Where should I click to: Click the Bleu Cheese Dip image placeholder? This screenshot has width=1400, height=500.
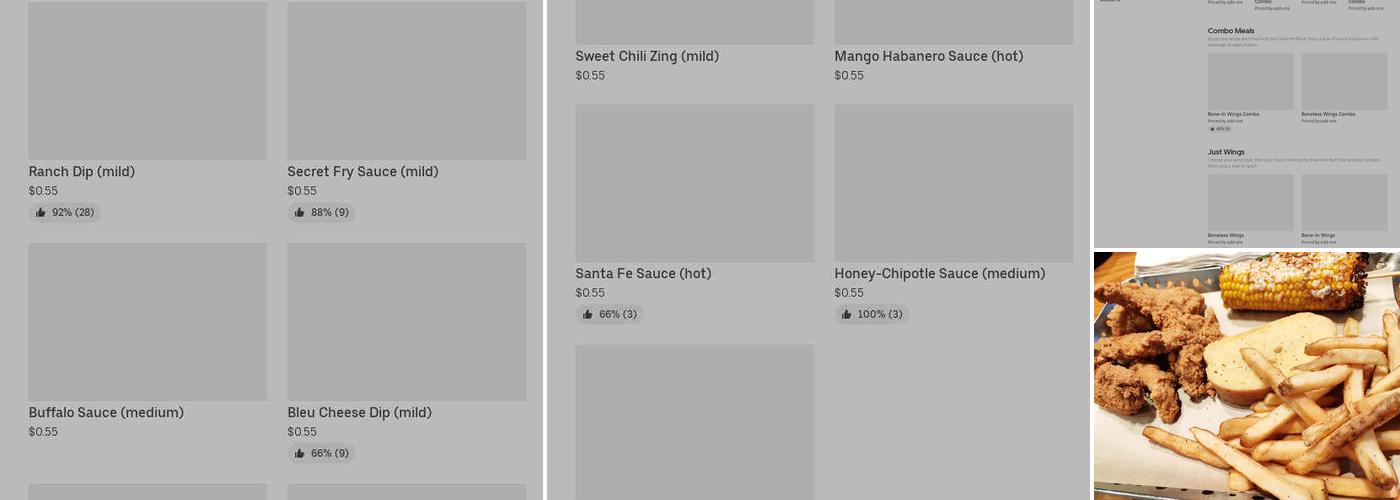pos(406,322)
